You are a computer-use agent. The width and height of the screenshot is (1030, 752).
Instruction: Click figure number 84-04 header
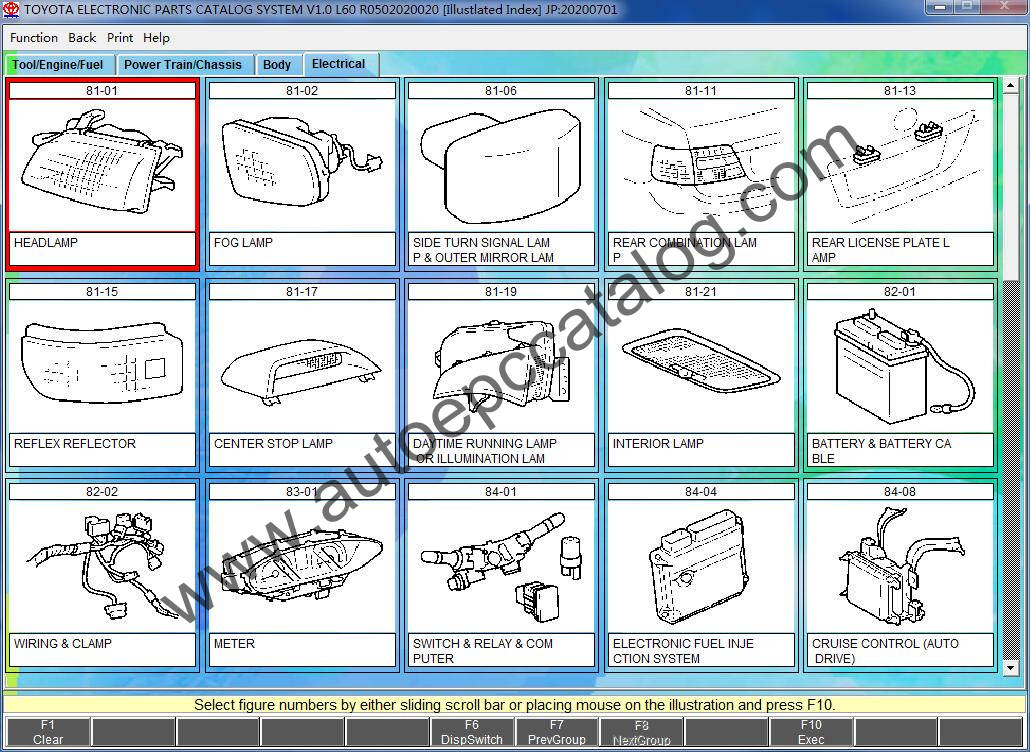[x=701, y=491]
